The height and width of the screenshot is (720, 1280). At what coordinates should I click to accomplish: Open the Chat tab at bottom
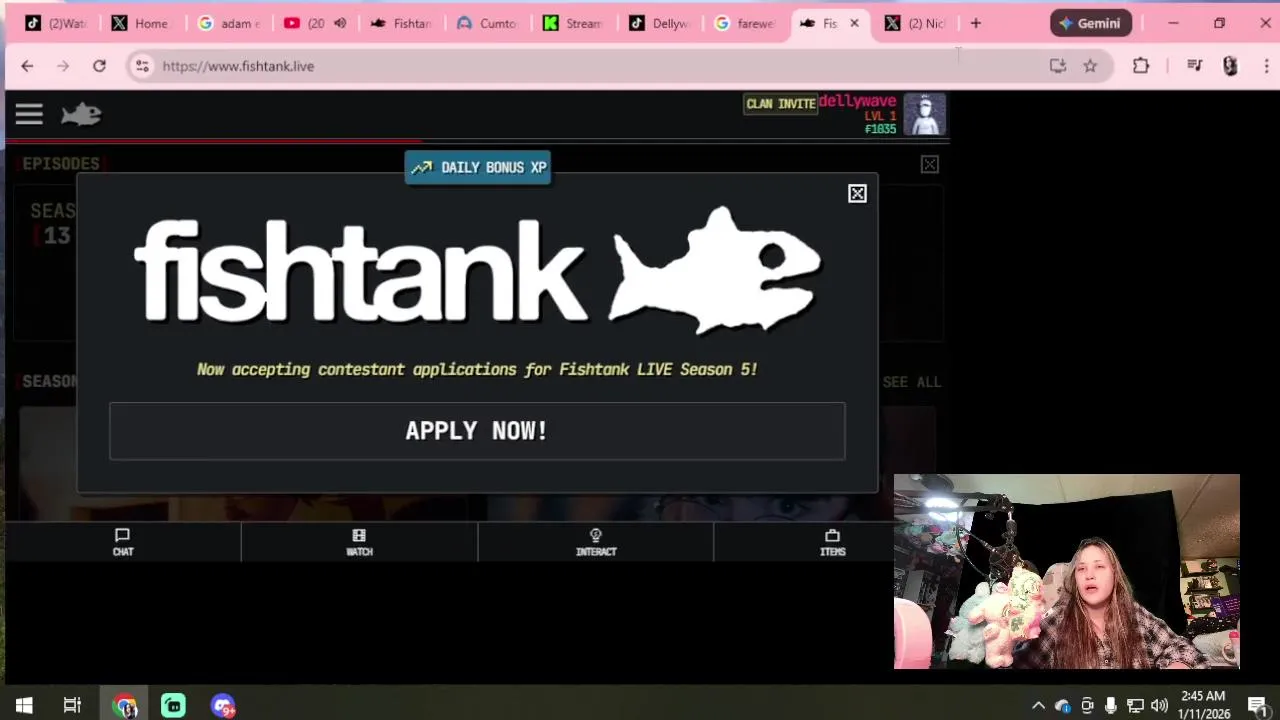click(x=123, y=542)
